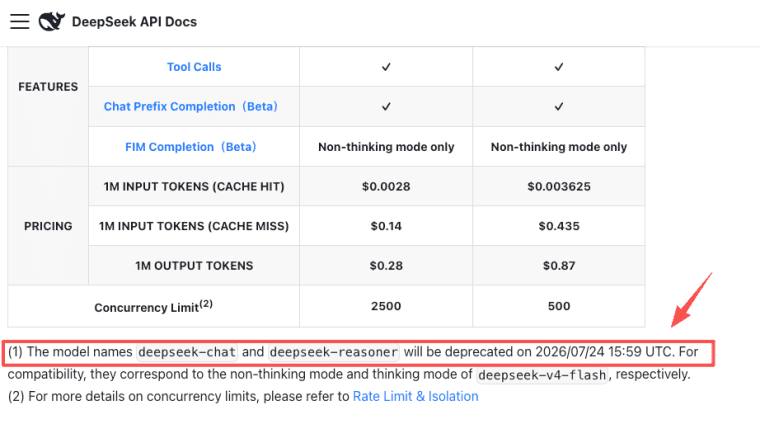Select the $0.14 price cell
The width and height of the screenshot is (760, 424).
(386, 226)
